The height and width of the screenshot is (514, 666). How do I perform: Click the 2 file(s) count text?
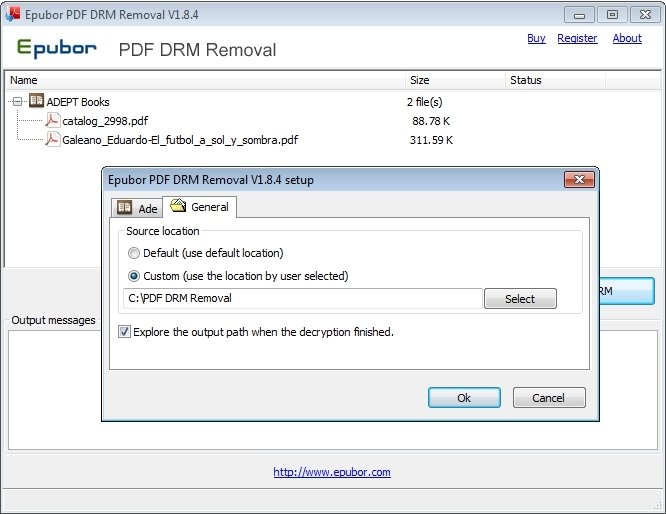click(424, 102)
